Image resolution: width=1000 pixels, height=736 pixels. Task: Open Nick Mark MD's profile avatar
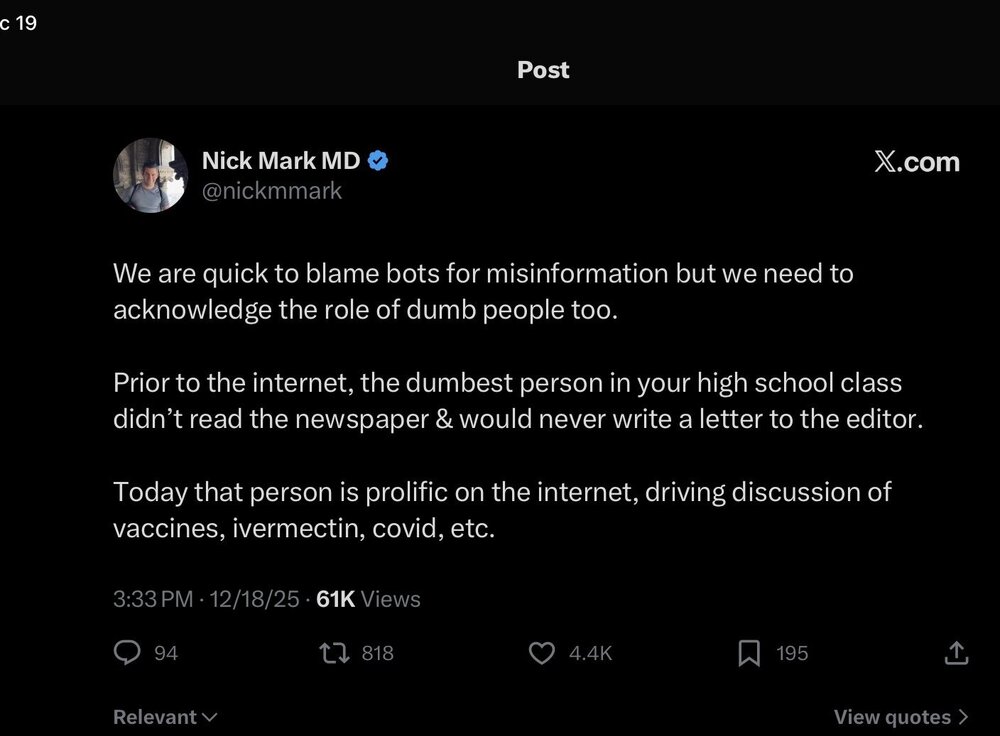(151, 175)
